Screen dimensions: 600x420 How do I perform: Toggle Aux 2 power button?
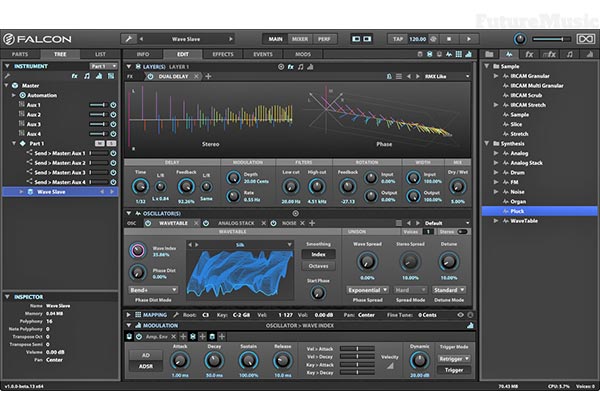pyautogui.click(x=113, y=114)
